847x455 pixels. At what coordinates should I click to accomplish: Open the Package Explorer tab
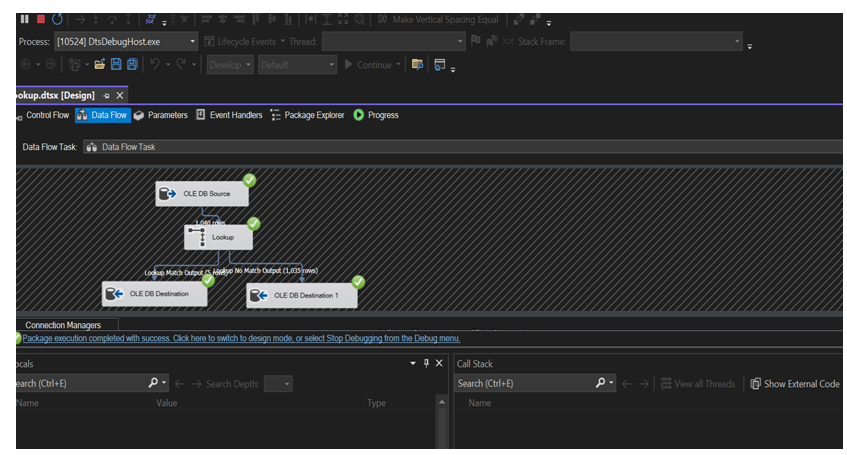coord(308,115)
